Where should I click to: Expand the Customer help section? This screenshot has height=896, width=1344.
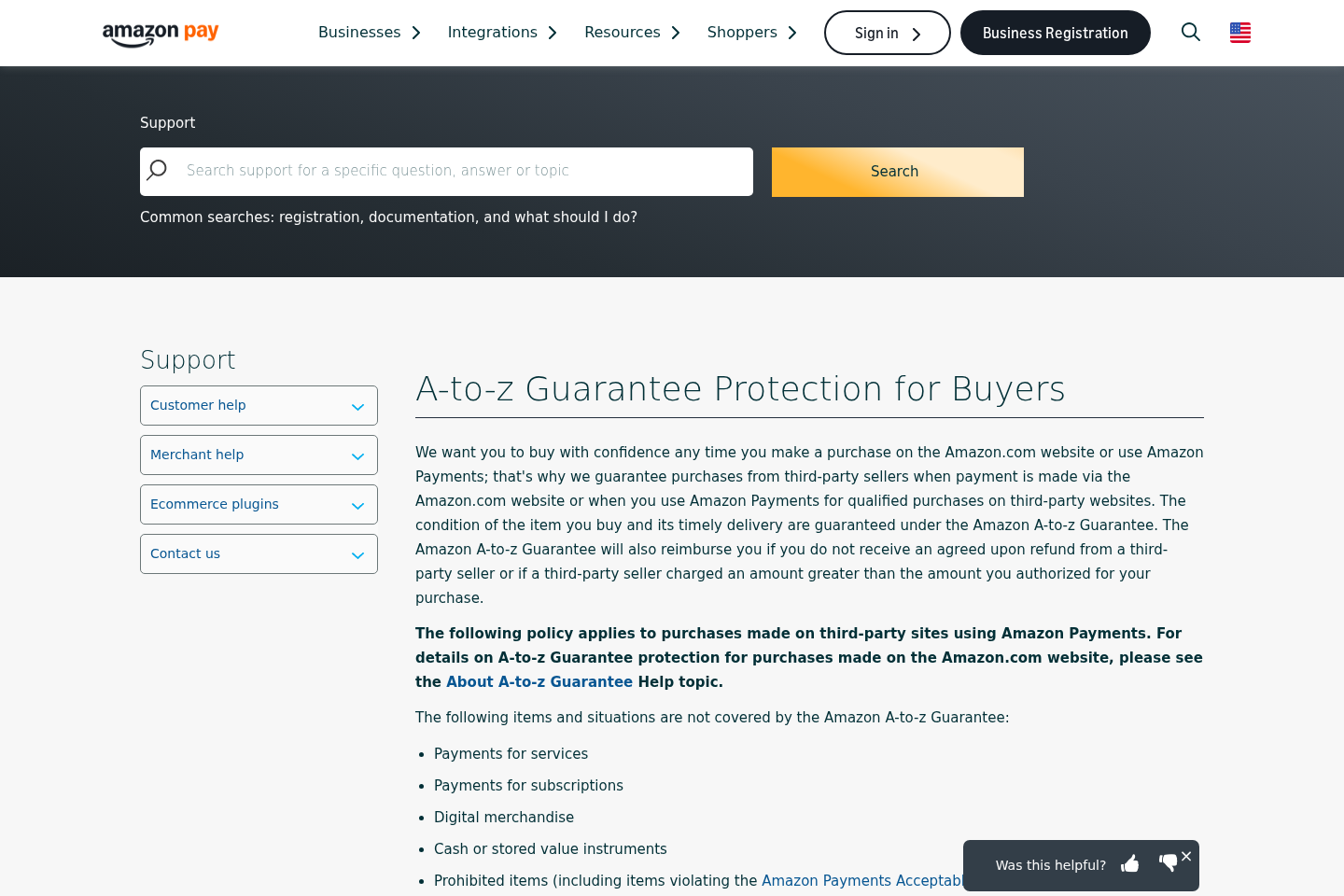pos(259,405)
